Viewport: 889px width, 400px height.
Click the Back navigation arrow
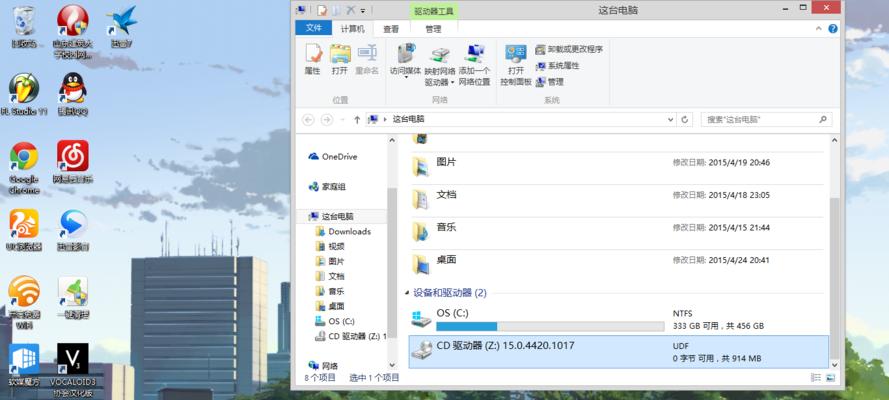coord(308,120)
